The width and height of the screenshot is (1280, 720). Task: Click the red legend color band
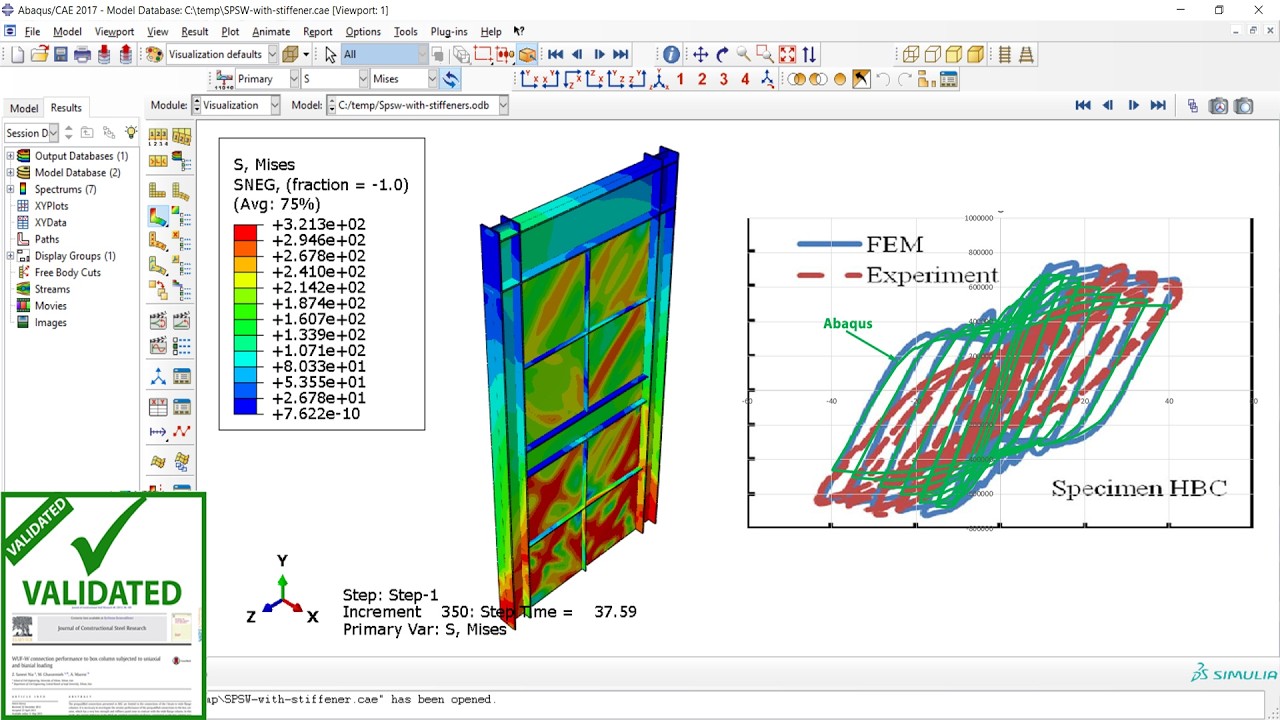click(x=246, y=232)
